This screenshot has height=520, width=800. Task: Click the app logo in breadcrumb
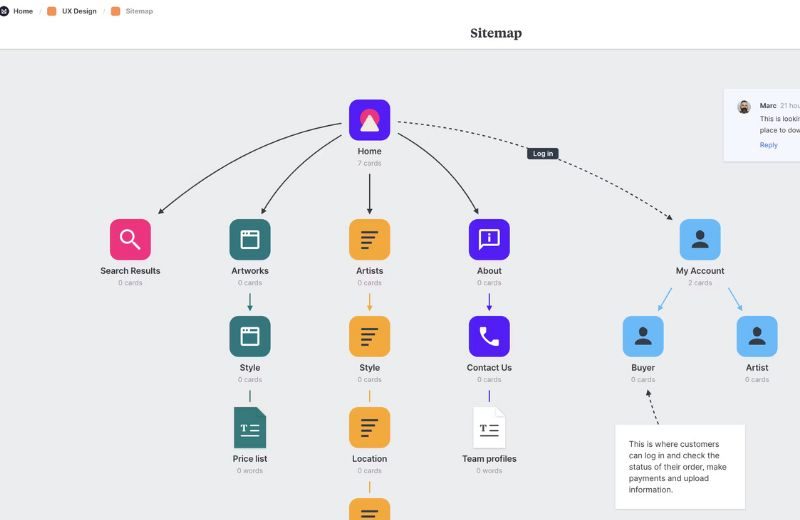point(4,11)
